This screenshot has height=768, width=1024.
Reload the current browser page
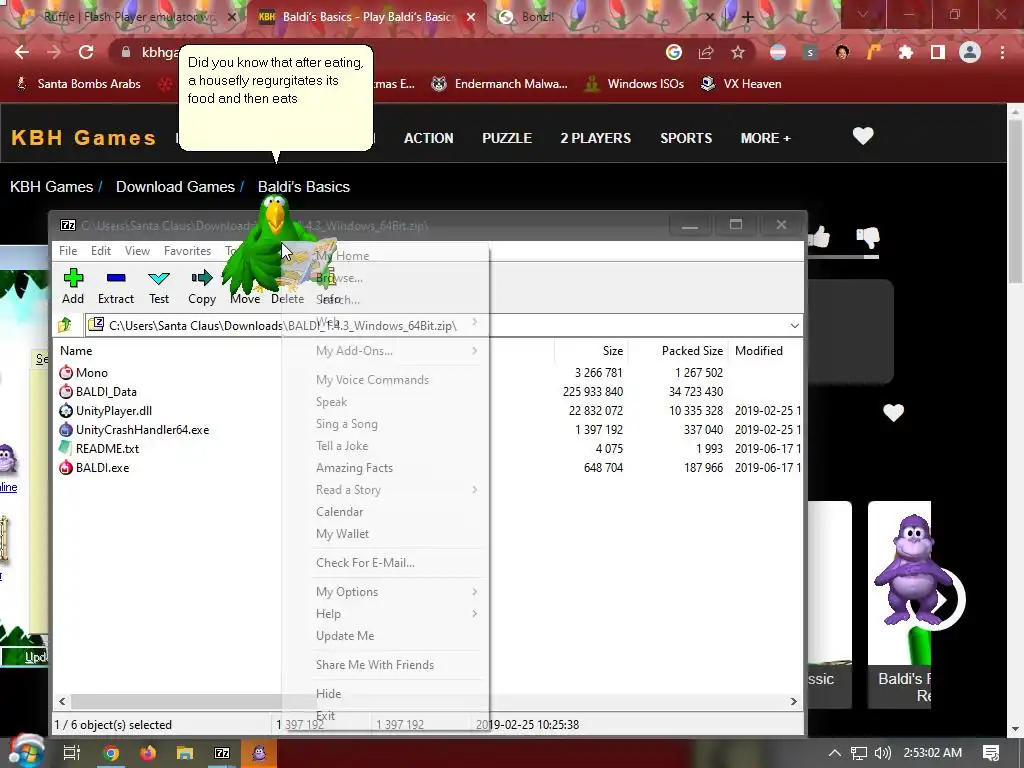point(86,52)
